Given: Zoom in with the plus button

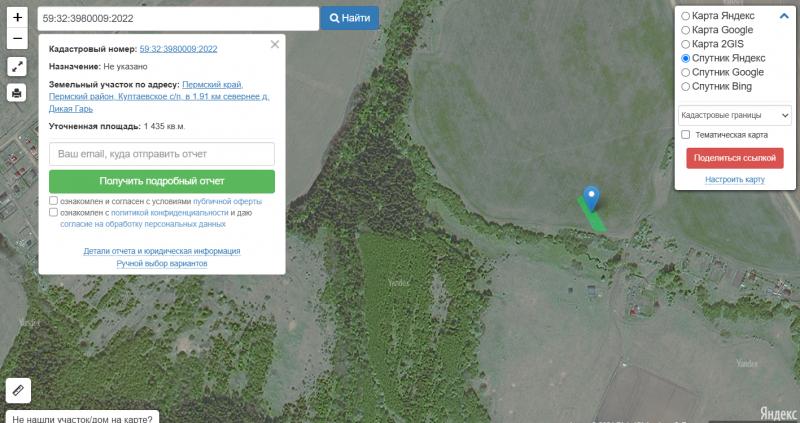Looking at the screenshot, I should [17, 18].
